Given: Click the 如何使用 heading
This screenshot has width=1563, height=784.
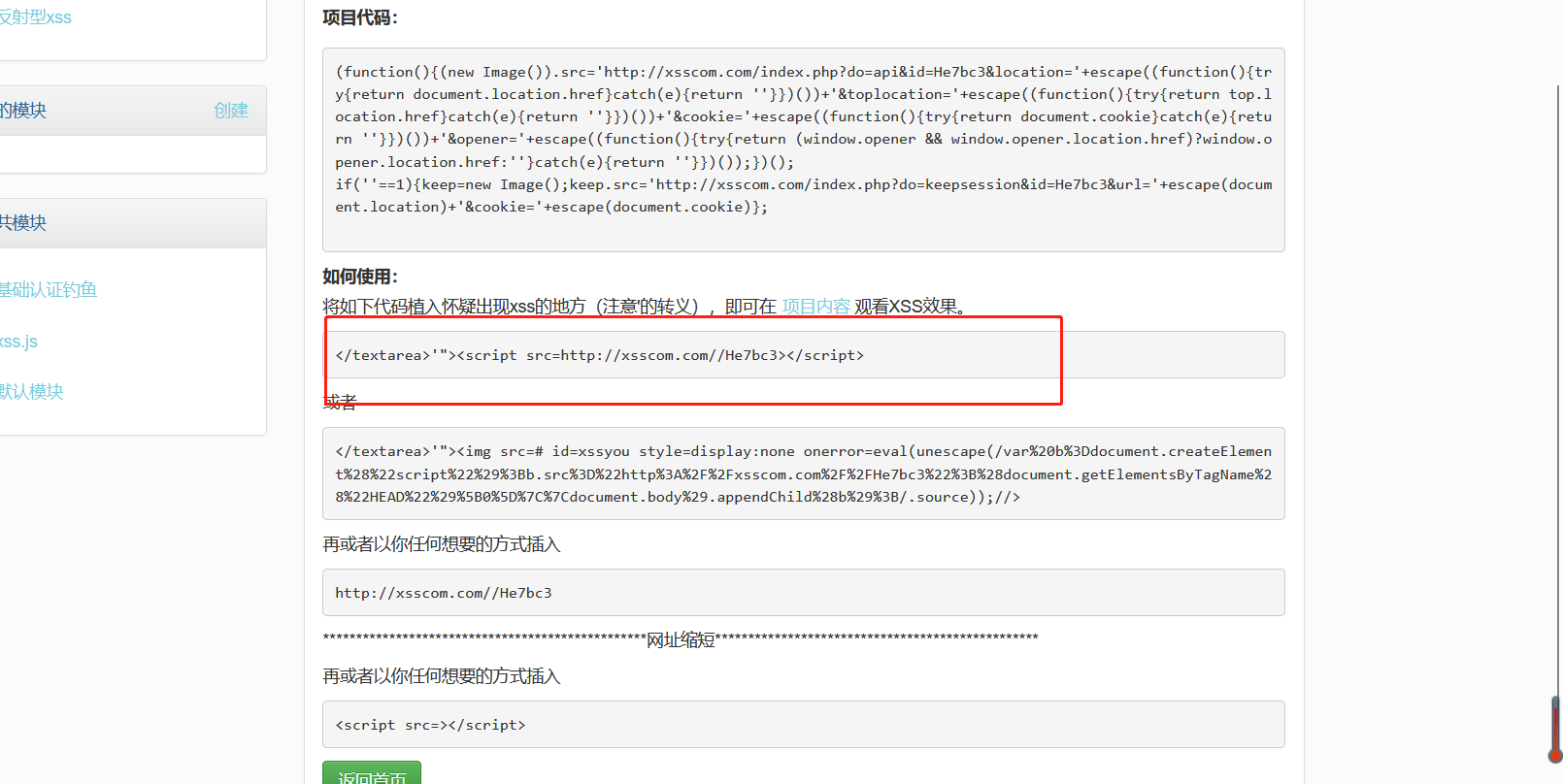Looking at the screenshot, I should point(360,277).
